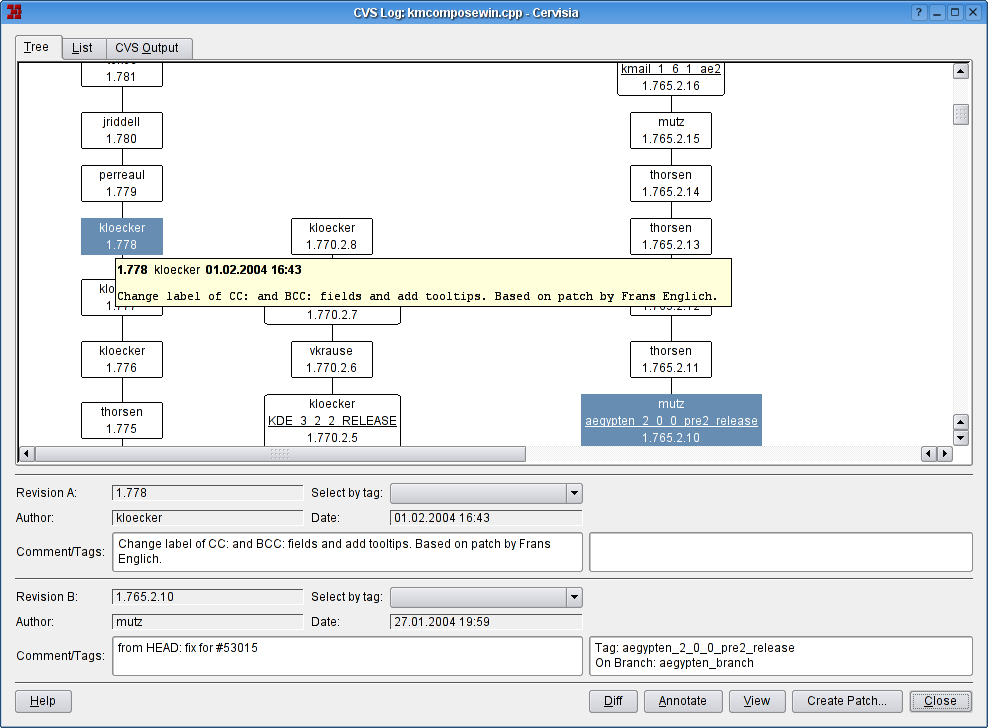Click the tag box showing aegypten_2_0_0_pre2_release
Screen dimensions: 988x728
[781, 656]
